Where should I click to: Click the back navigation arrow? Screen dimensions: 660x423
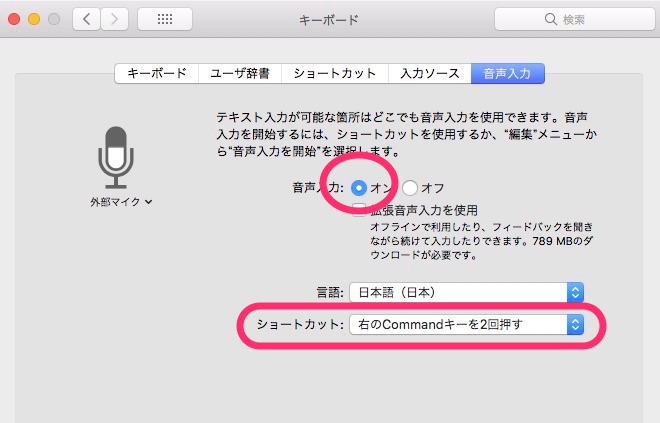coord(86,19)
